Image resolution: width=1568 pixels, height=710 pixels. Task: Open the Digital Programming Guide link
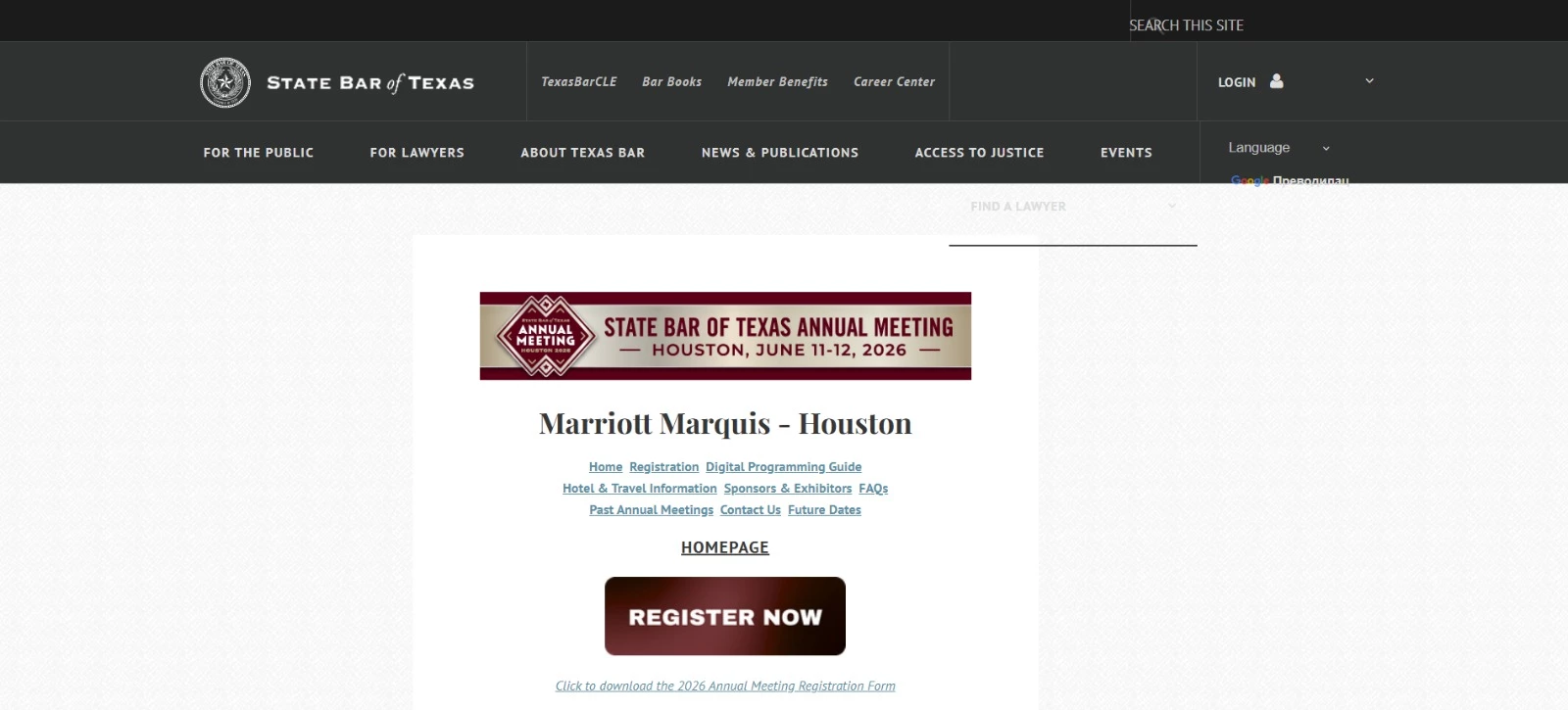(783, 467)
